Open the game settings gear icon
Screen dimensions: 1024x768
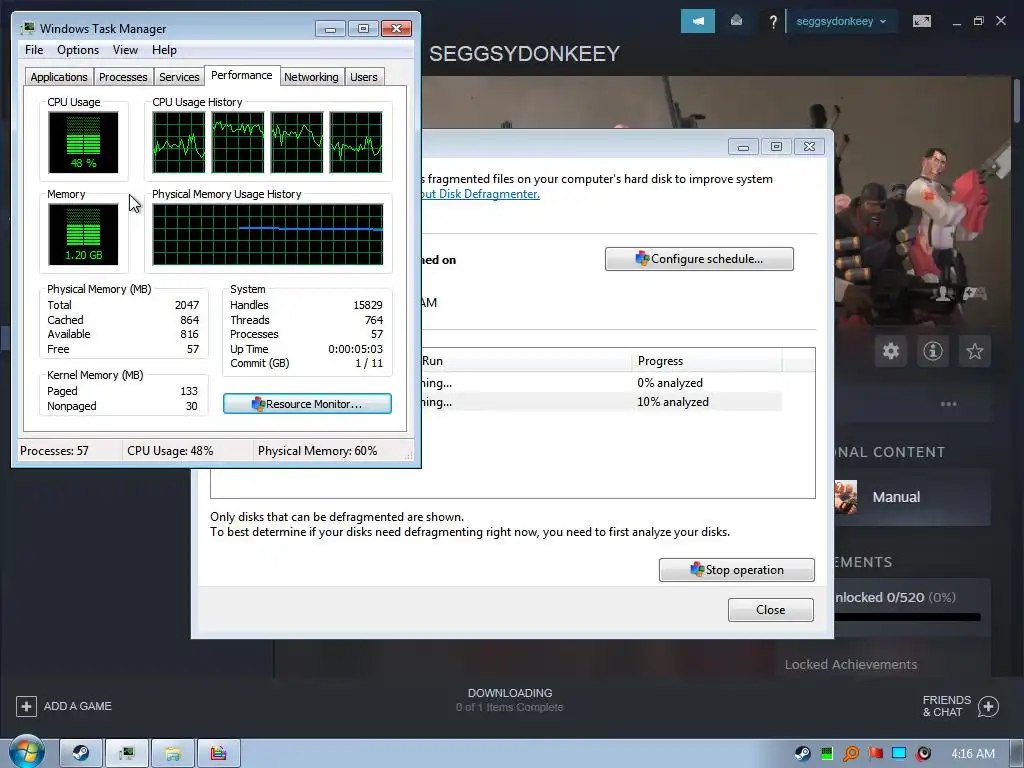coord(891,351)
